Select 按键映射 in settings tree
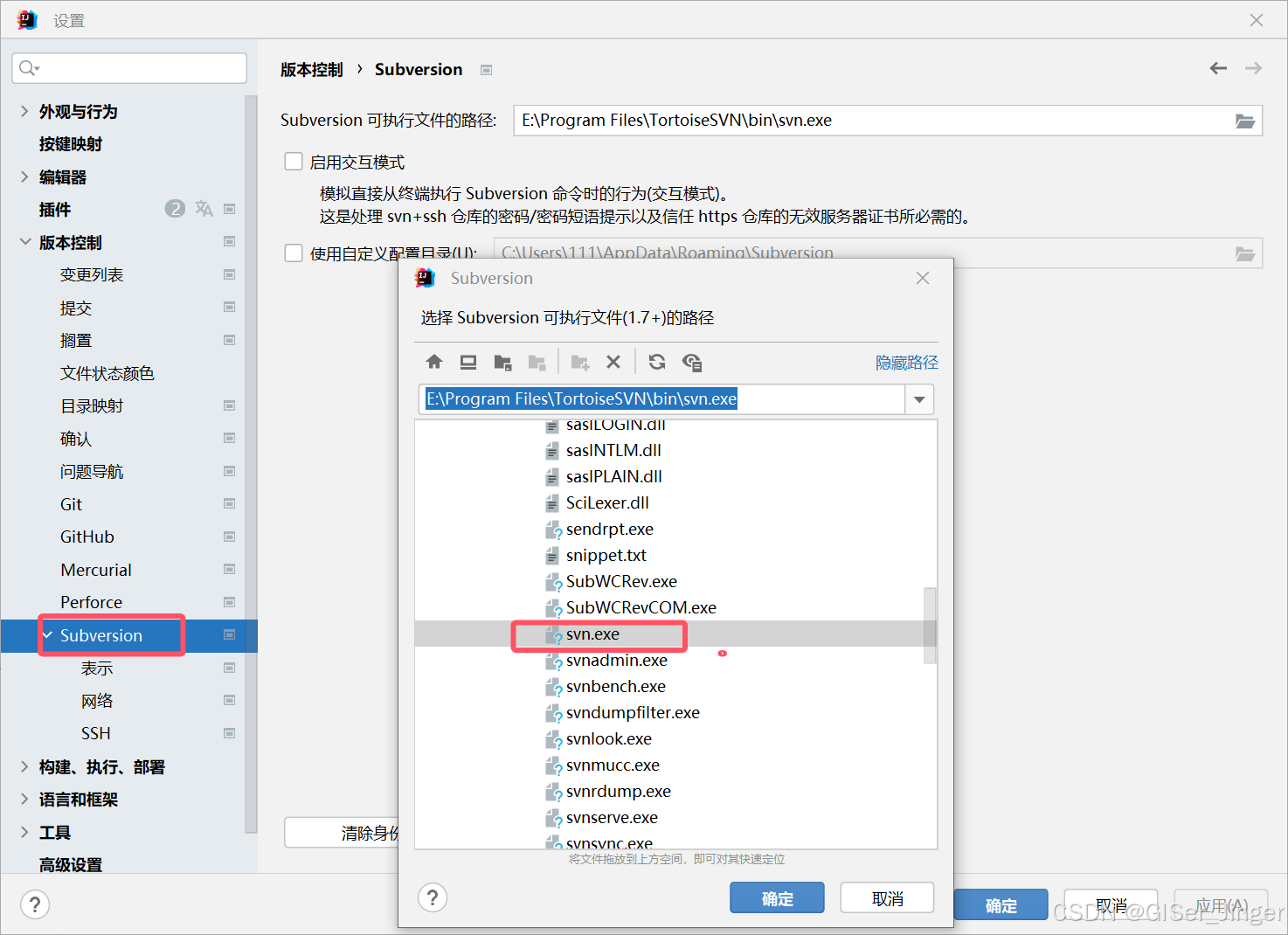Image resolution: width=1288 pixels, height=935 pixels. [x=71, y=144]
